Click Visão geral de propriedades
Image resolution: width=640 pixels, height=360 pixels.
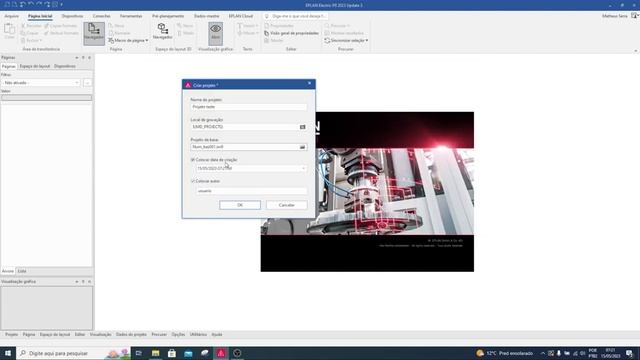tap(291, 33)
